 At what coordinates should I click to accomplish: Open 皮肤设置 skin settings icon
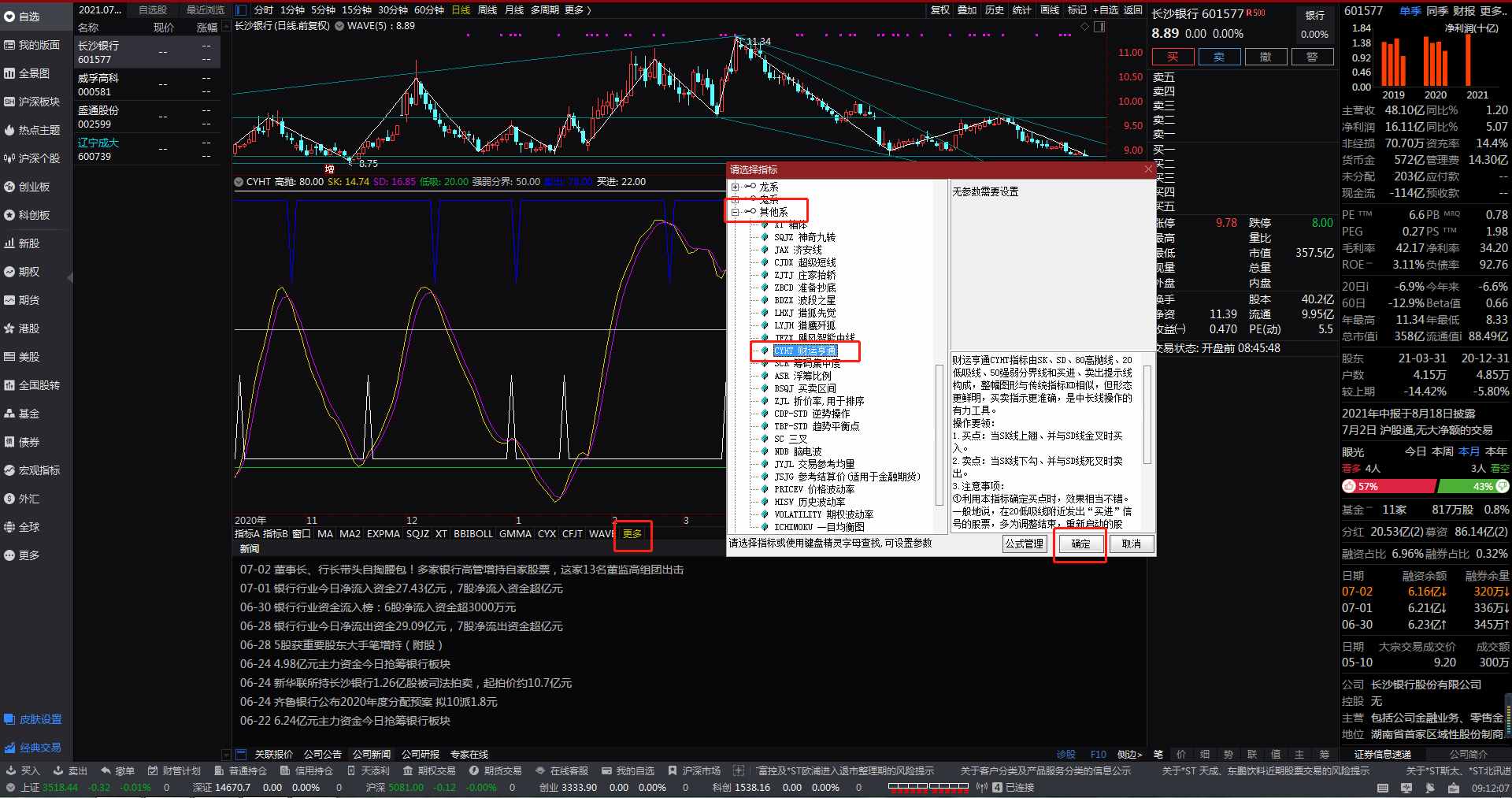(x=9, y=719)
